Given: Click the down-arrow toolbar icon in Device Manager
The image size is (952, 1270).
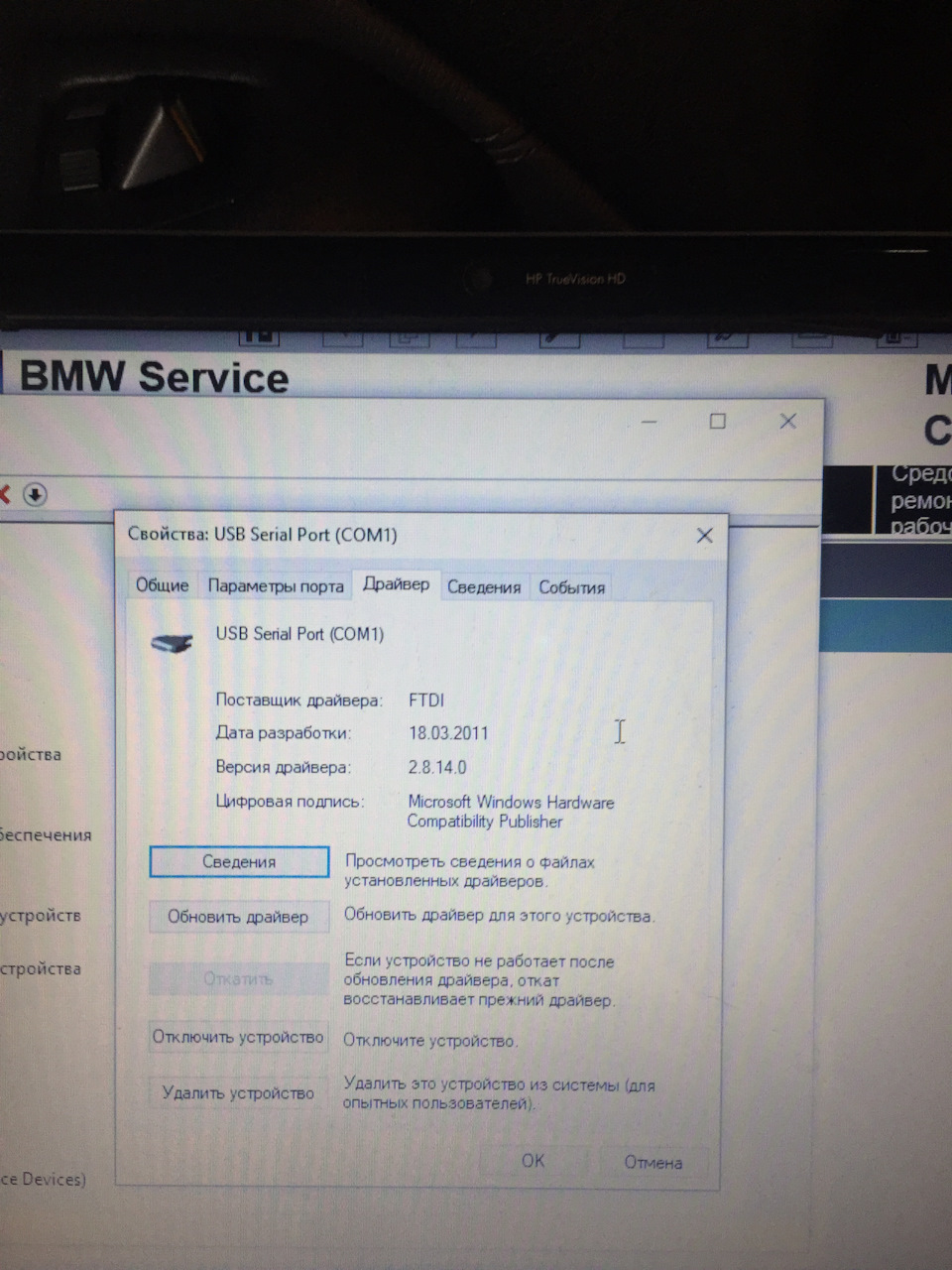Looking at the screenshot, I should (35, 494).
